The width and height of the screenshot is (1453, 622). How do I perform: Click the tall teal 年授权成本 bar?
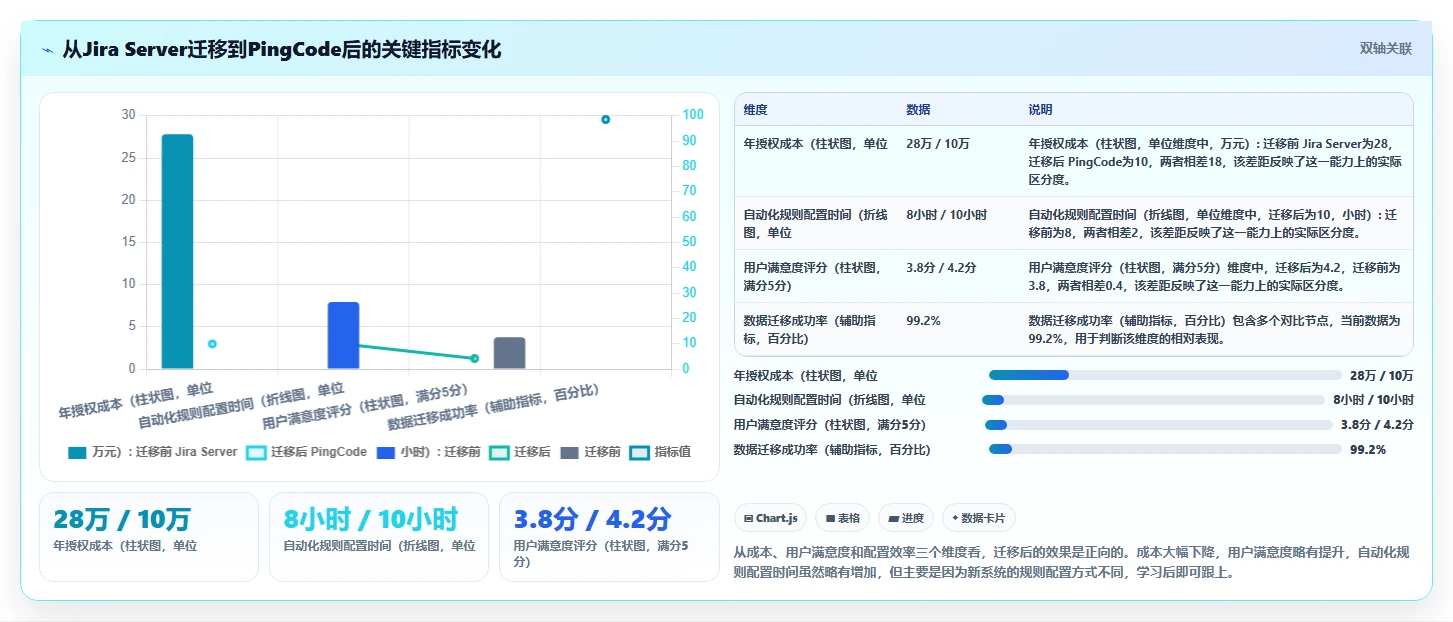pos(177,251)
